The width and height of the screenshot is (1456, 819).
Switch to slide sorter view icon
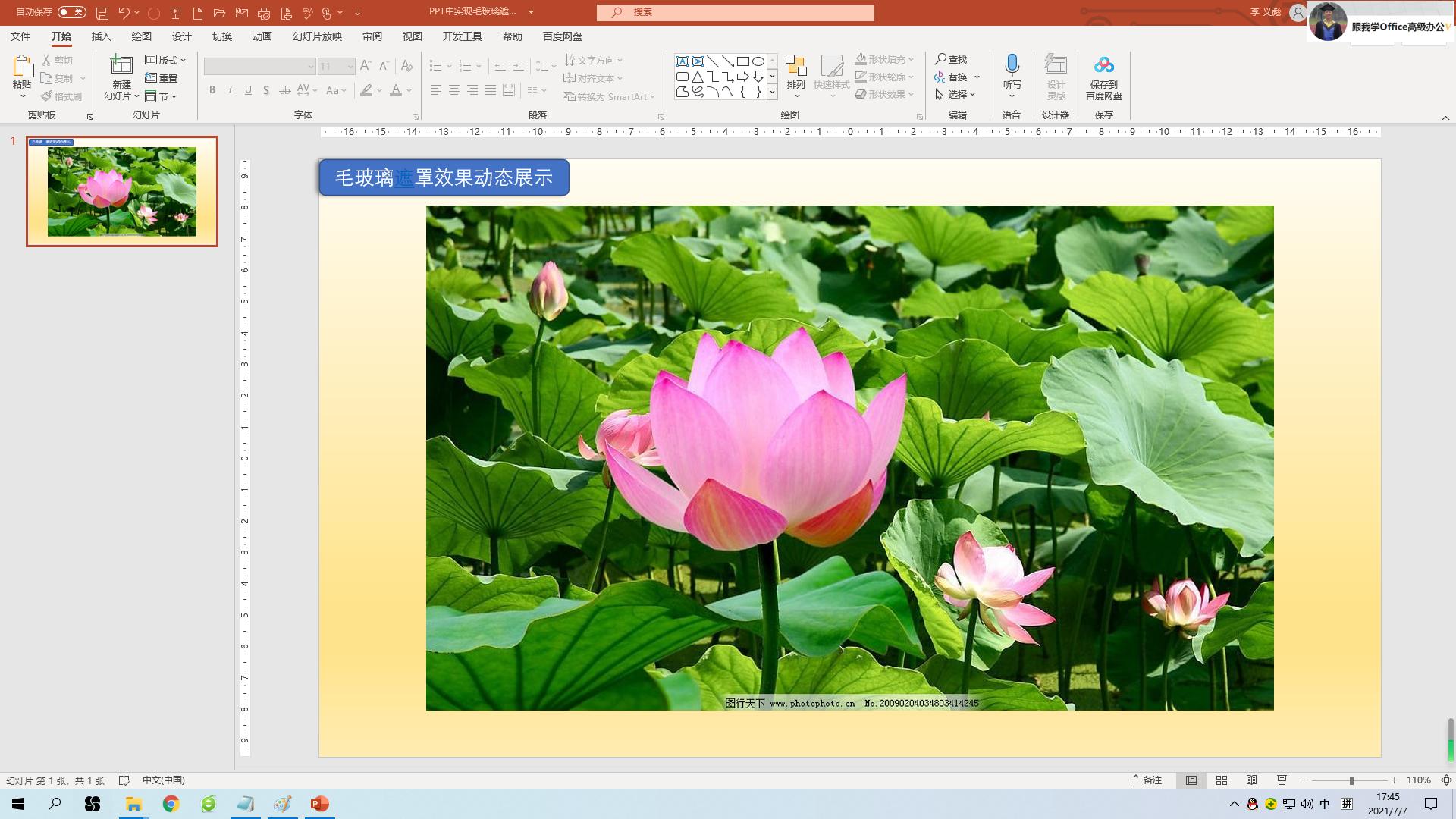coord(1222,780)
